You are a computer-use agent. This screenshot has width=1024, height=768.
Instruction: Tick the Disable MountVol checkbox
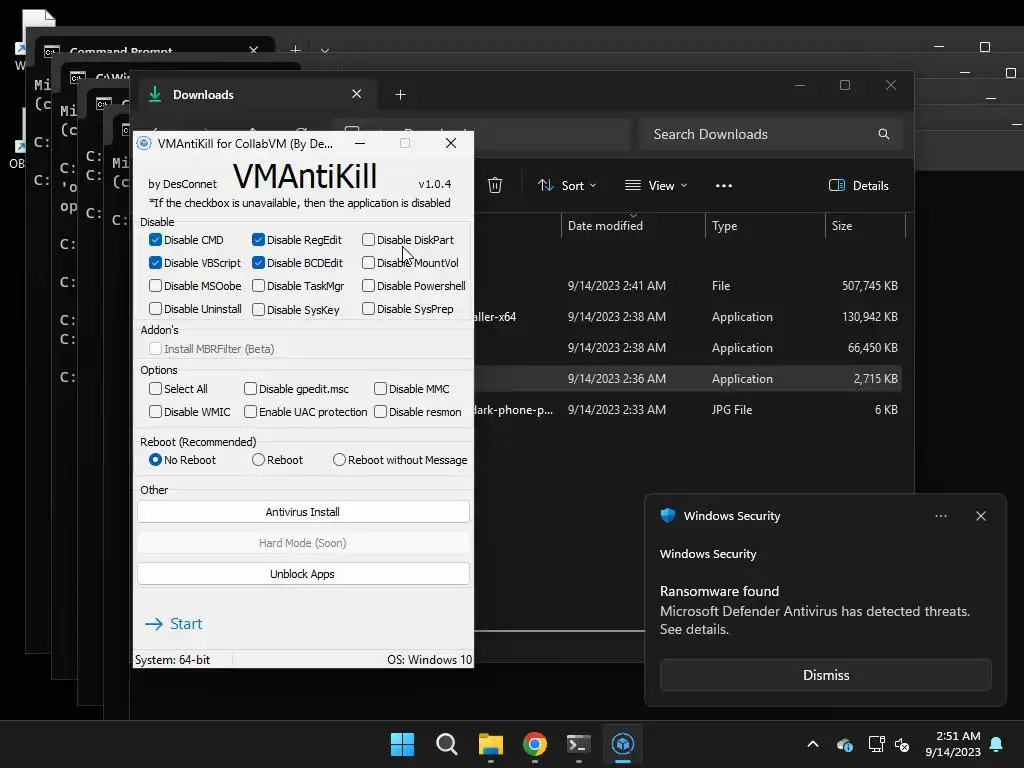tap(368, 263)
